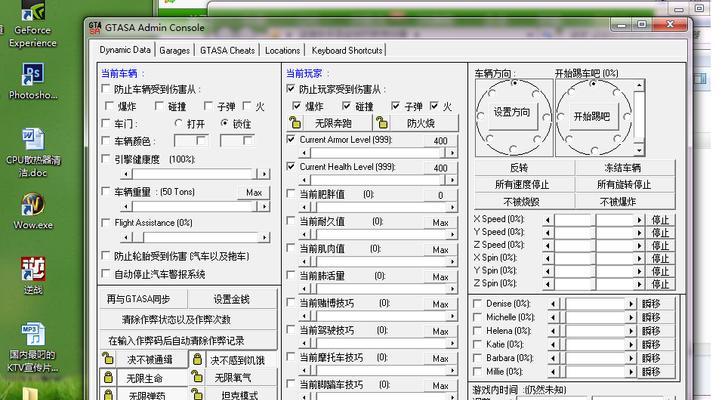Uncheck Current Armor Level checkbox
Screen dimensions: 725x400
[x=291, y=139]
